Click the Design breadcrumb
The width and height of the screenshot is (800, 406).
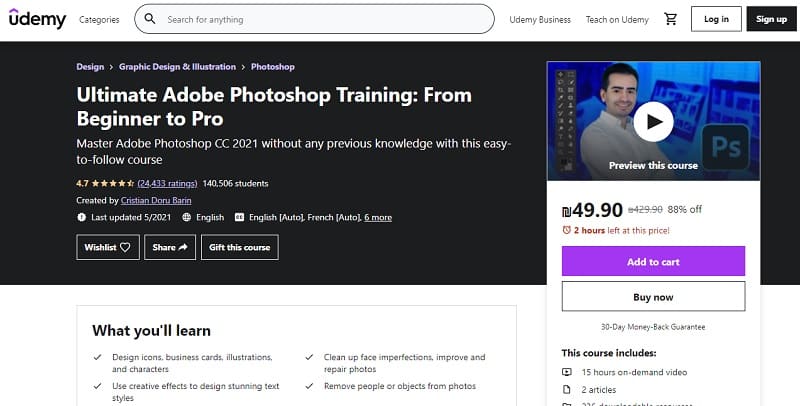pos(90,67)
